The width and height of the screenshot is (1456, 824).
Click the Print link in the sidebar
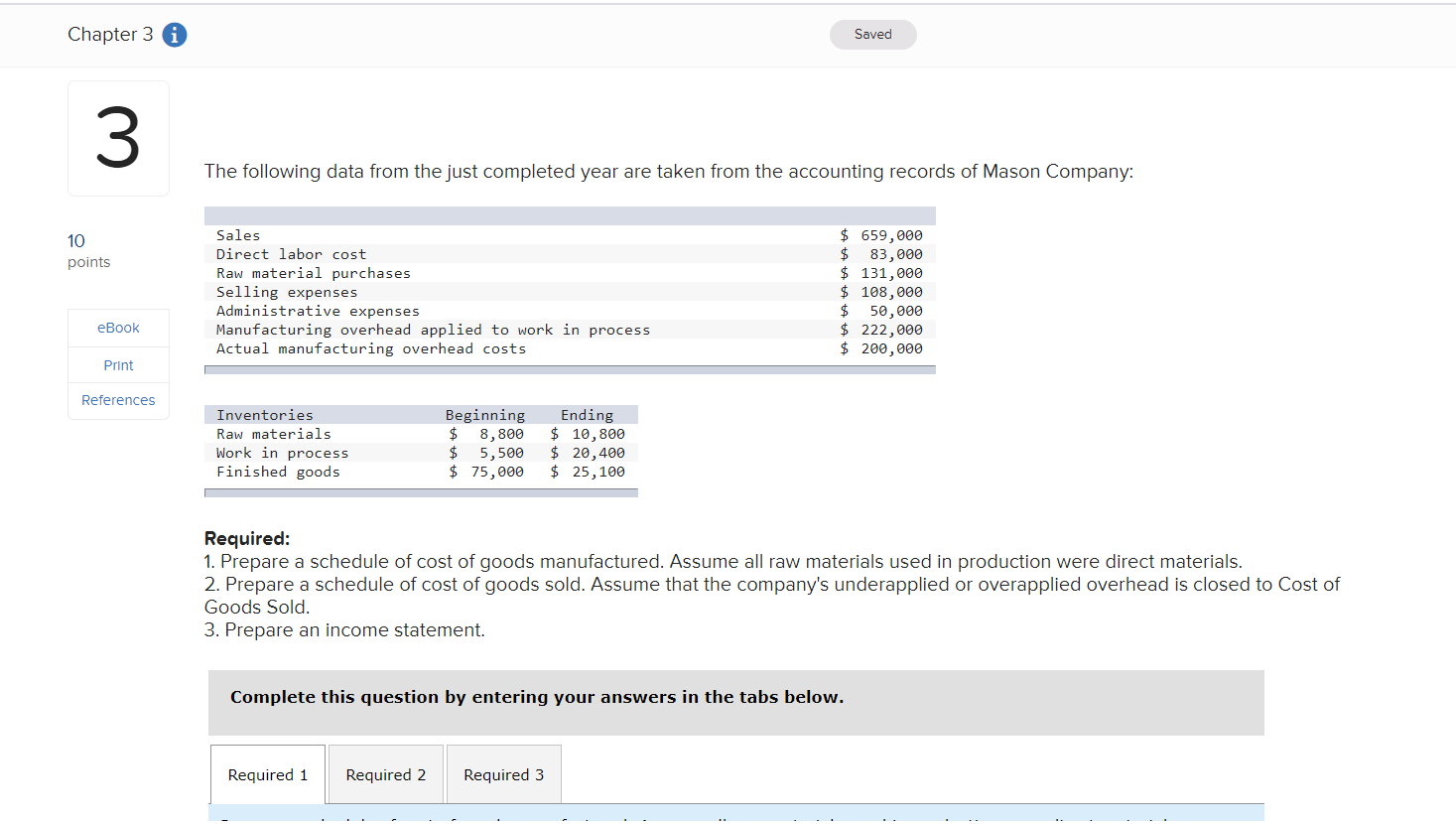(118, 364)
